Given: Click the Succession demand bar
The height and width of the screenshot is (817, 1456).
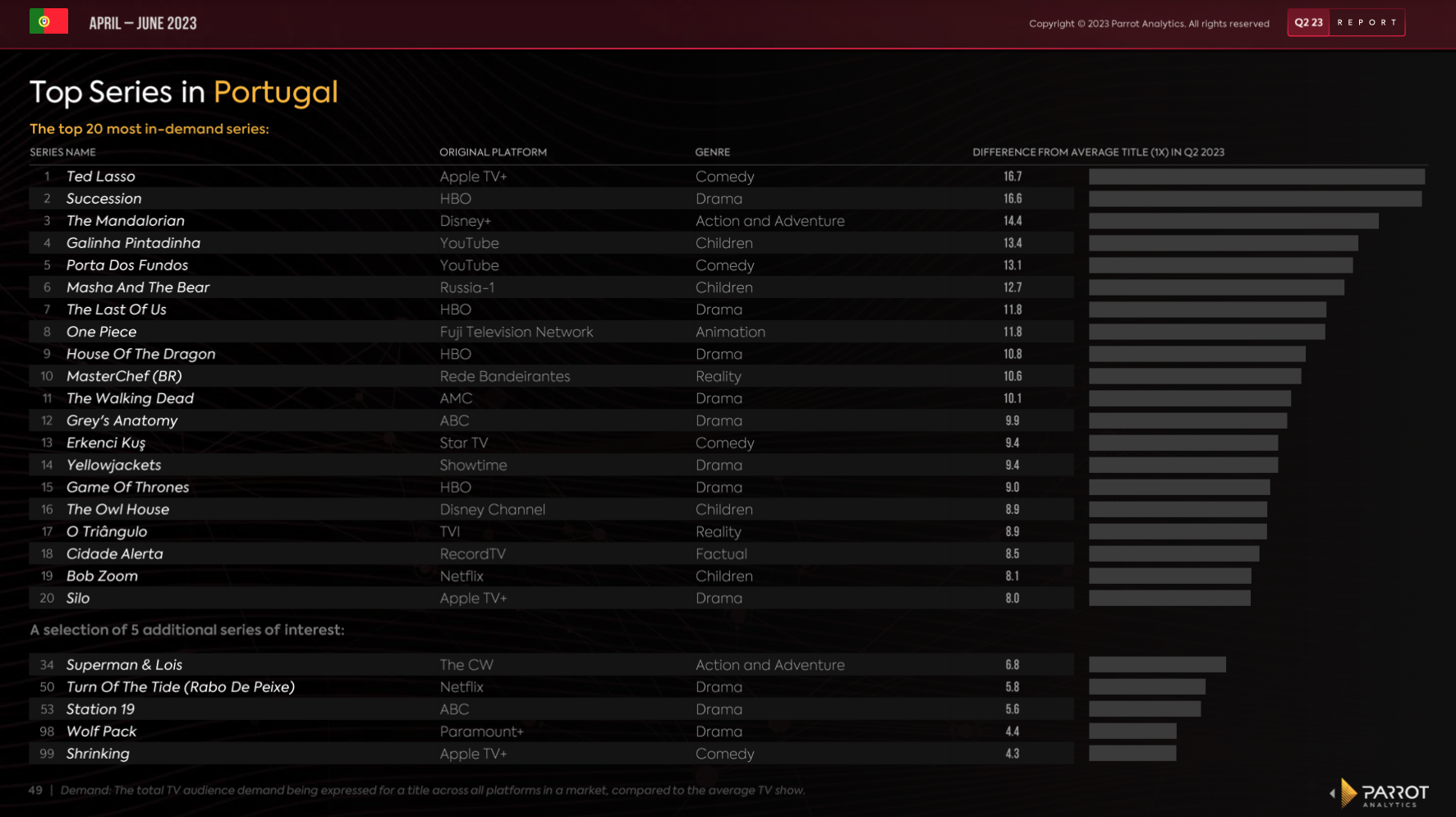Looking at the screenshot, I should point(1255,199).
